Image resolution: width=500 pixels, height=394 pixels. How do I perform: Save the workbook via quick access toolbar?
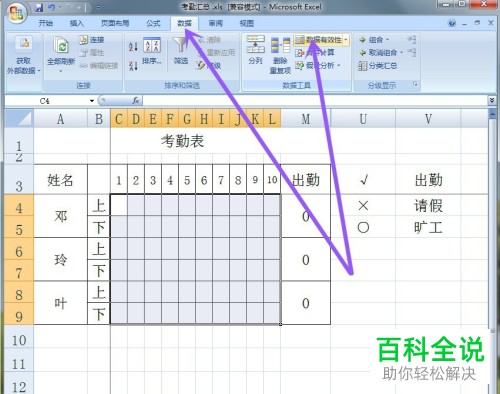[39, 7]
